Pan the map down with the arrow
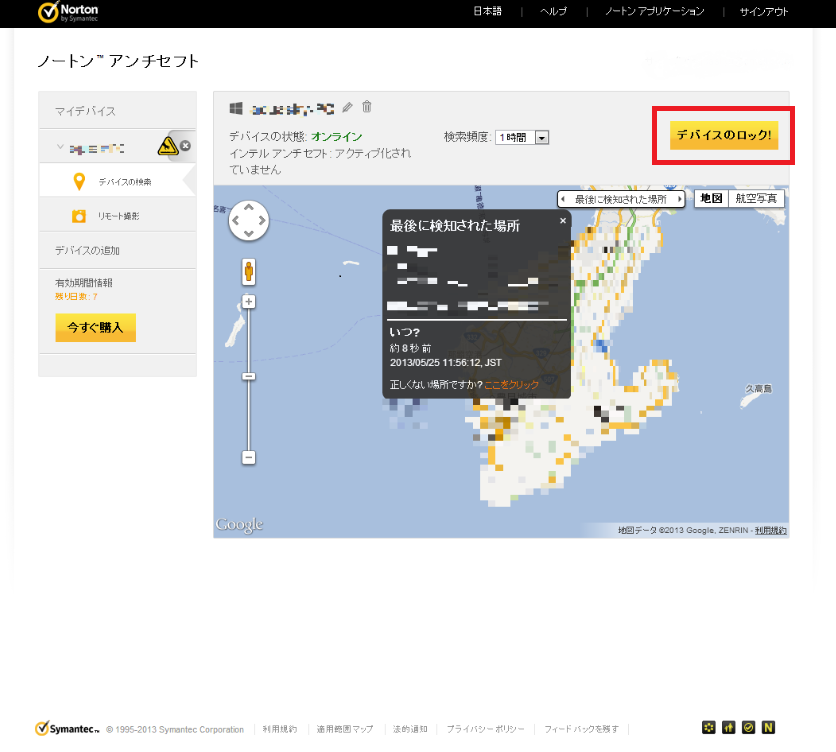 tap(248, 233)
